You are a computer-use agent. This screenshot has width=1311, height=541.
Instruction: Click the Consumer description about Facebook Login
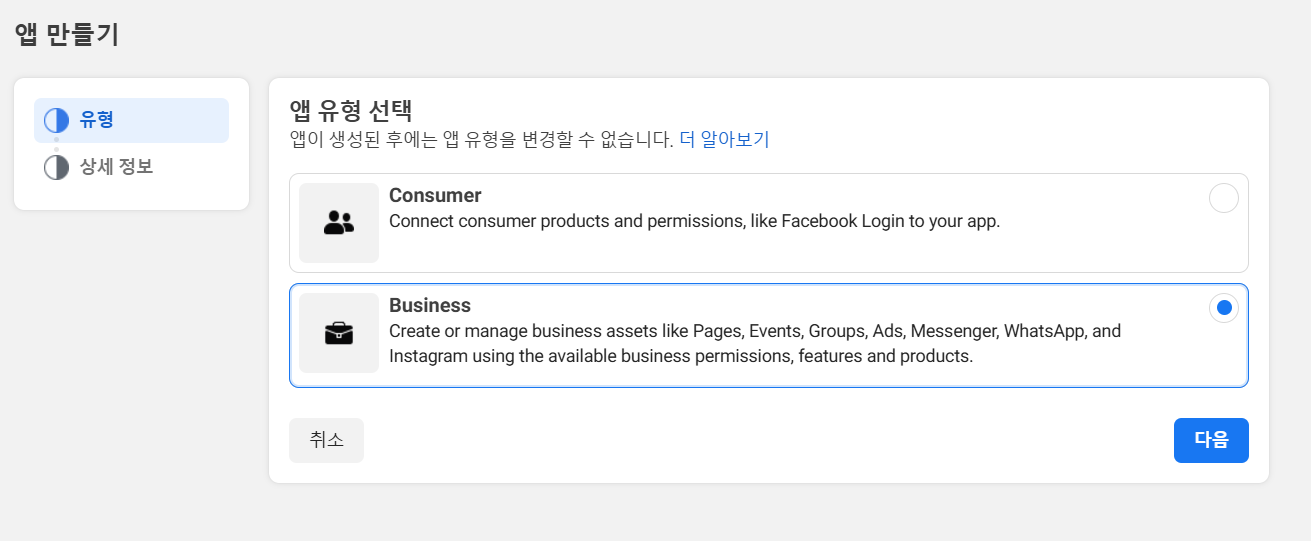(x=694, y=221)
